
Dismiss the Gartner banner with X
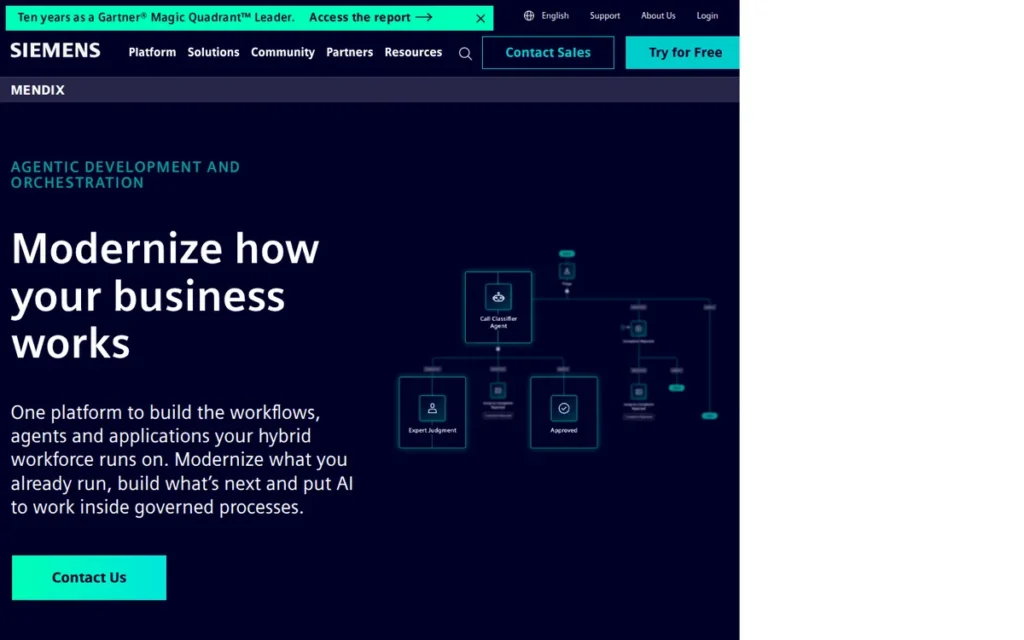[481, 18]
